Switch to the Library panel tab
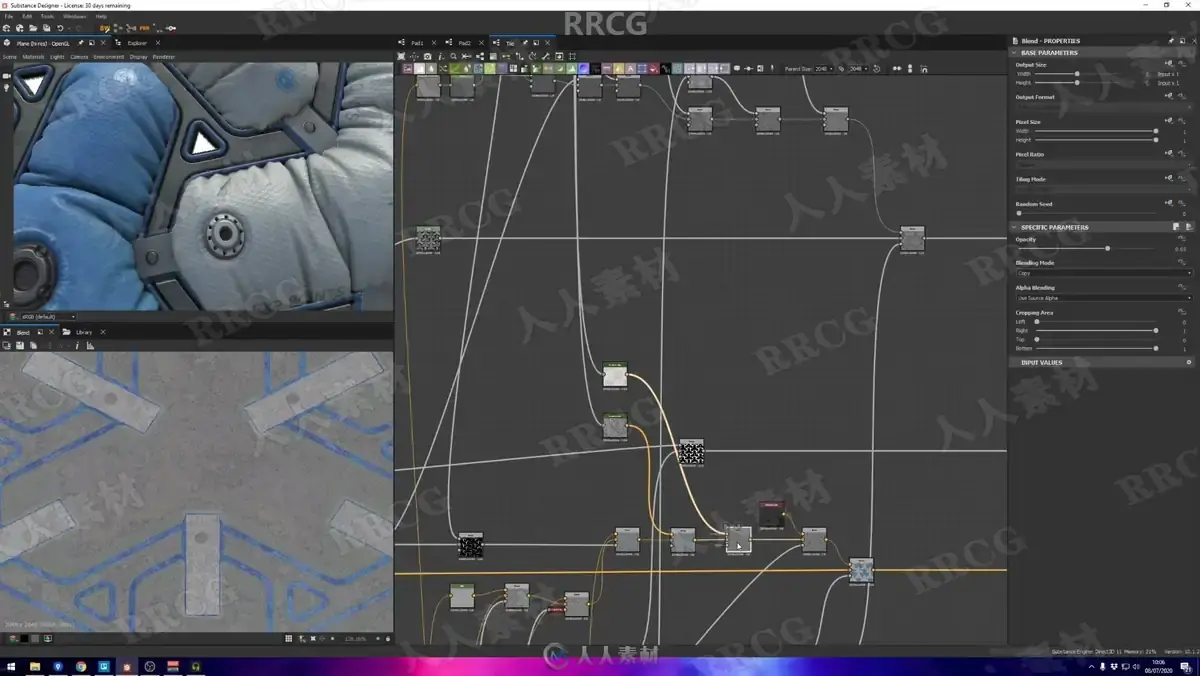Viewport: 1200px width, 676px height. pyautogui.click(x=84, y=331)
